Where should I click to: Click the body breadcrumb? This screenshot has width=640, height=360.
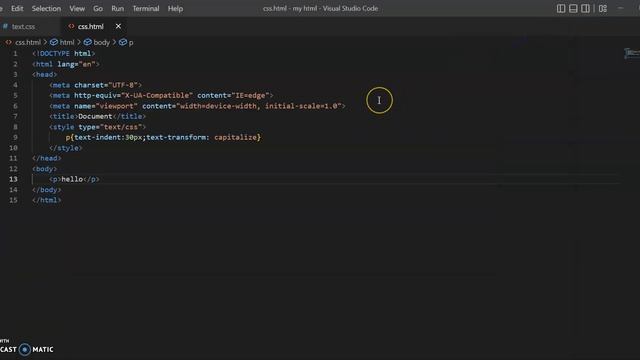coord(102,42)
